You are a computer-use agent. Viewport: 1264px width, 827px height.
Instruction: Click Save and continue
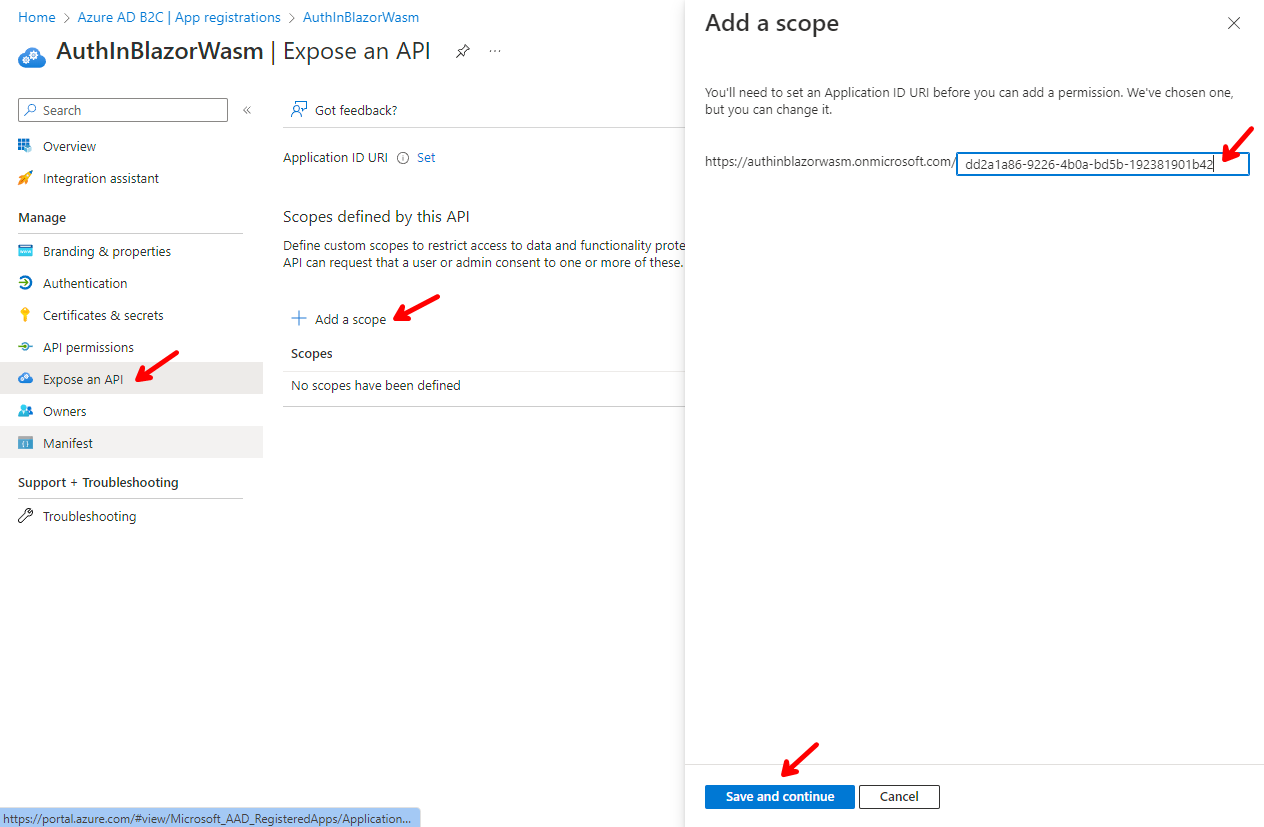(780, 796)
